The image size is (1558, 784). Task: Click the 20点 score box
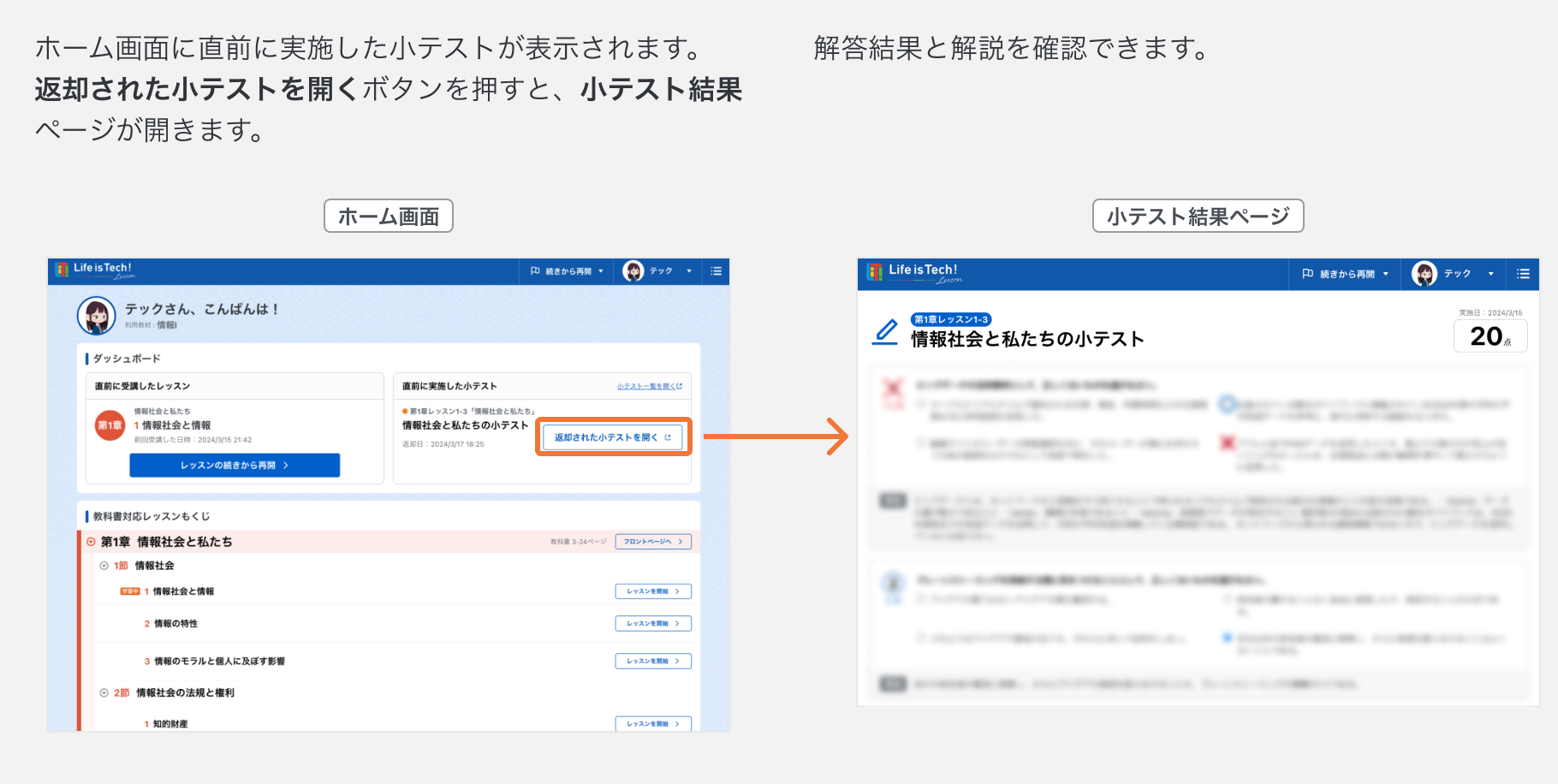click(x=1490, y=336)
